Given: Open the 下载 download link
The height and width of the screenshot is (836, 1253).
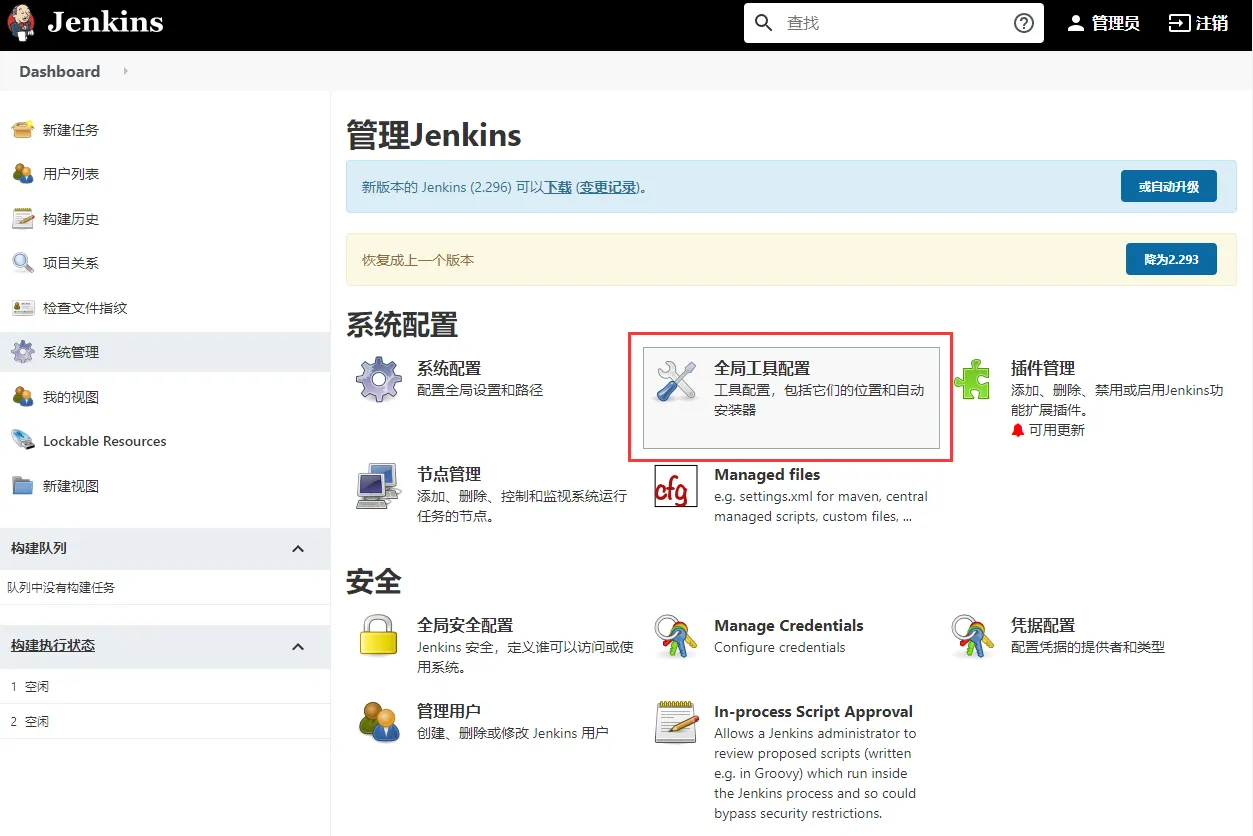Looking at the screenshot, I should [x=558, y=187].
